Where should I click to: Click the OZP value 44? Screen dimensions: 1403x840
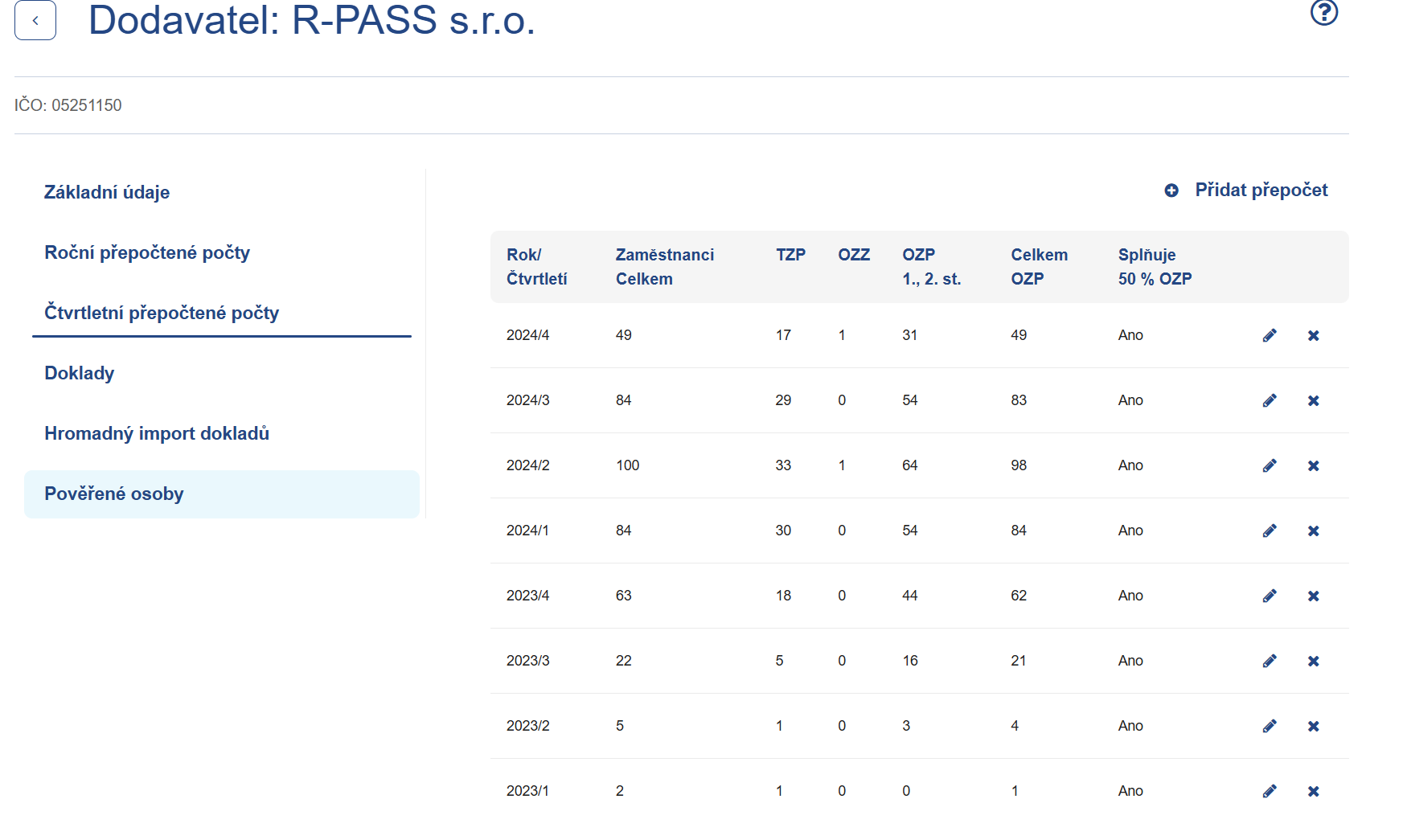[x=909, y=596]
